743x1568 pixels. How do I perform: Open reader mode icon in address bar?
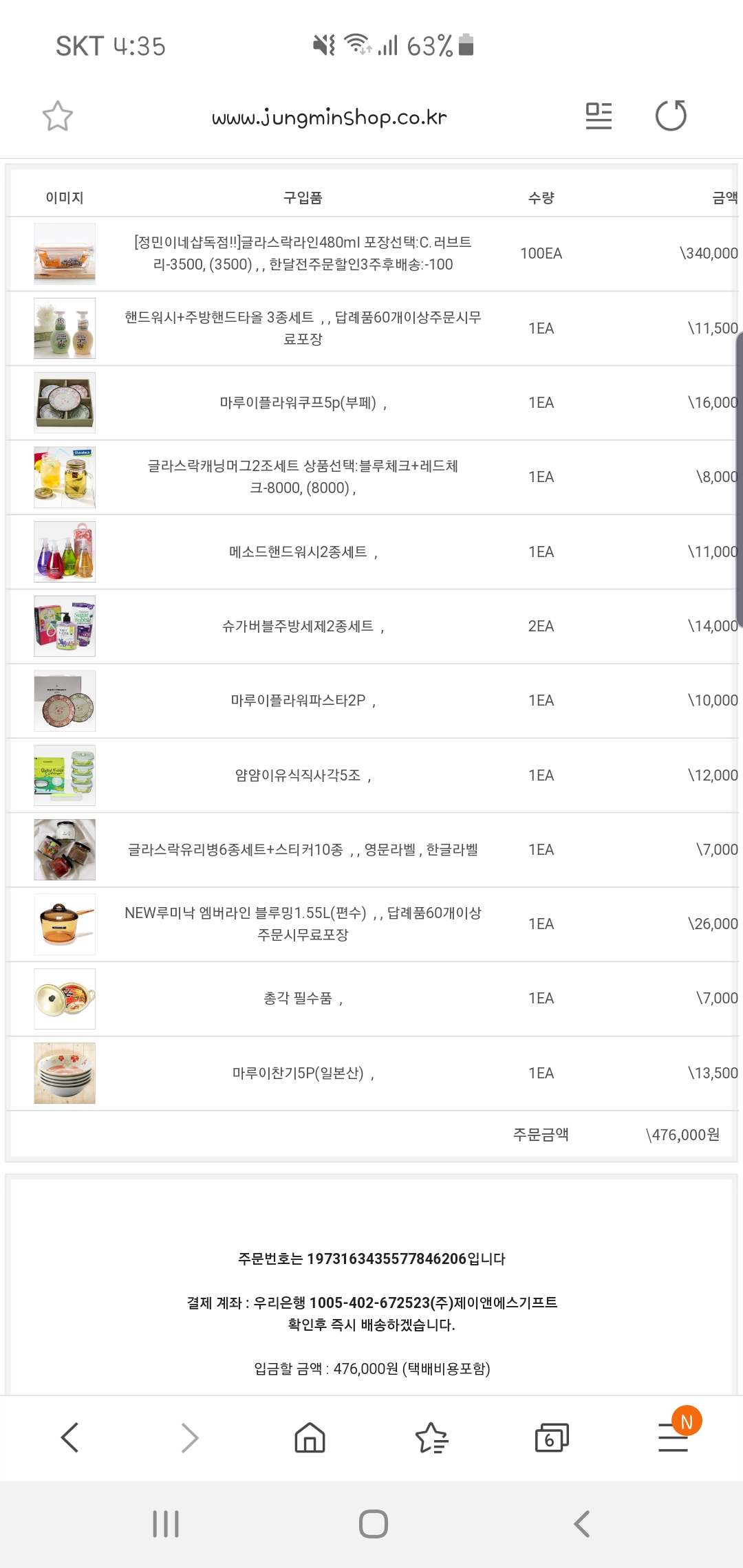point(599,116)
